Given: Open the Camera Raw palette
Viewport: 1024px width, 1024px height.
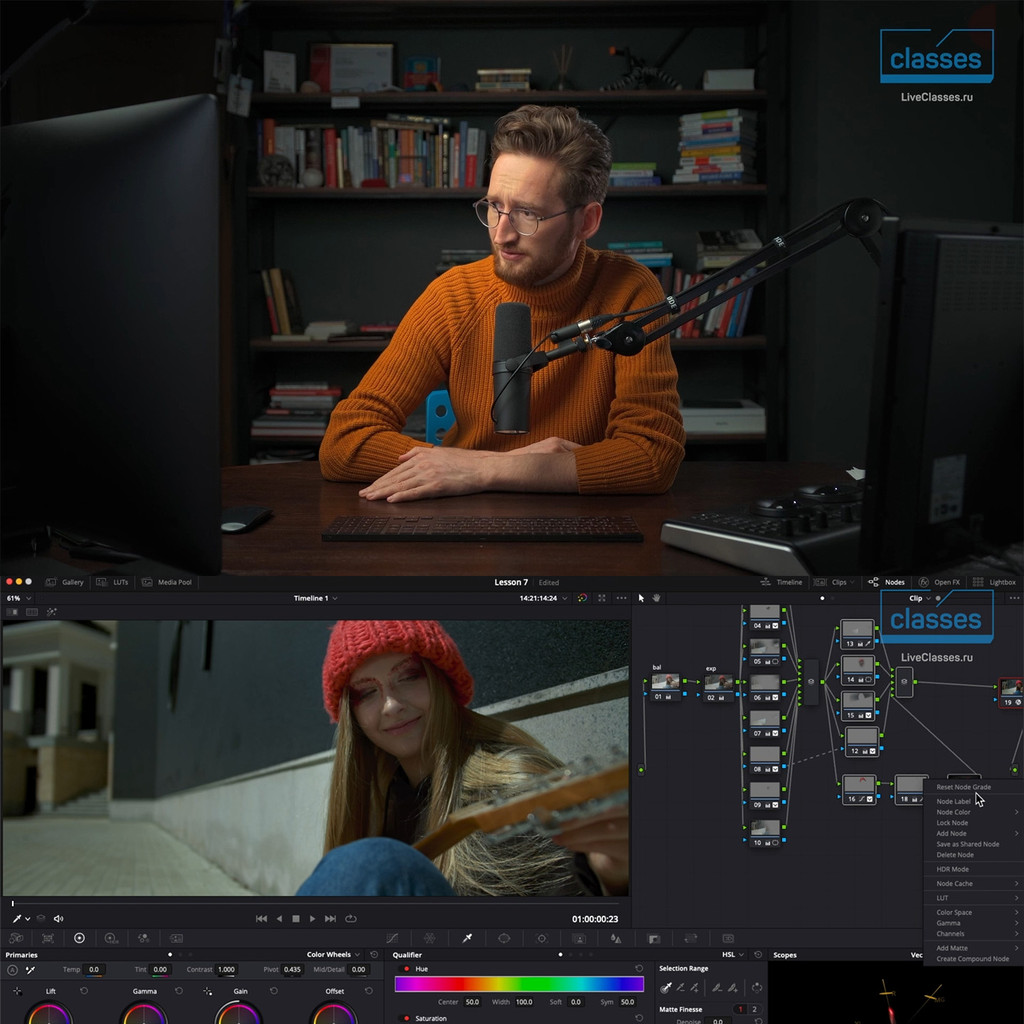Looking at the screenshot, I should [16, 938].
